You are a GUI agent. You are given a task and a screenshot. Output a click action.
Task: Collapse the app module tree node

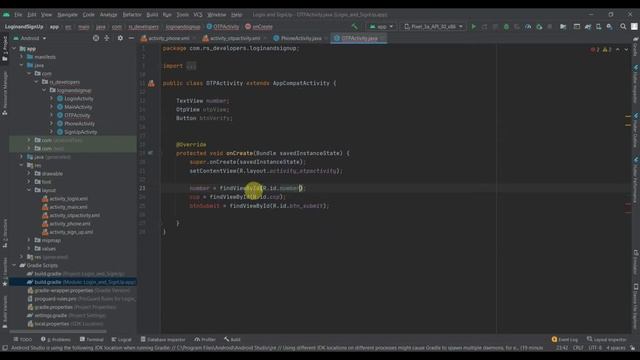tap(15, 49)
